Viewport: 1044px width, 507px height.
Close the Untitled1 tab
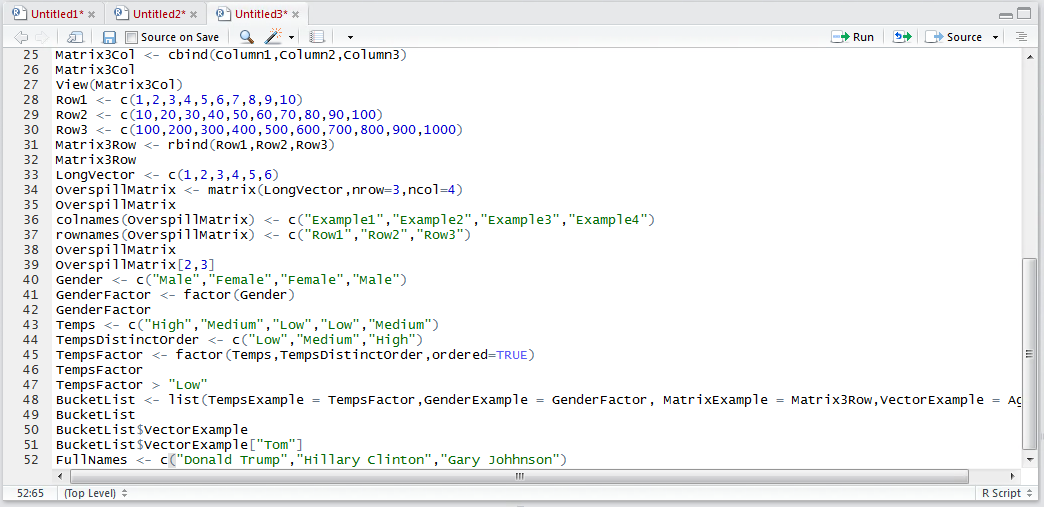coord(92,15)
